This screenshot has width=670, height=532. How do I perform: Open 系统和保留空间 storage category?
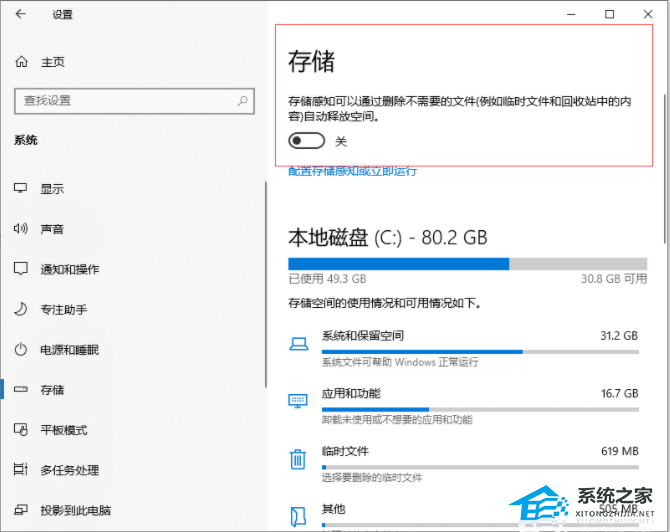tap(362, 336)
